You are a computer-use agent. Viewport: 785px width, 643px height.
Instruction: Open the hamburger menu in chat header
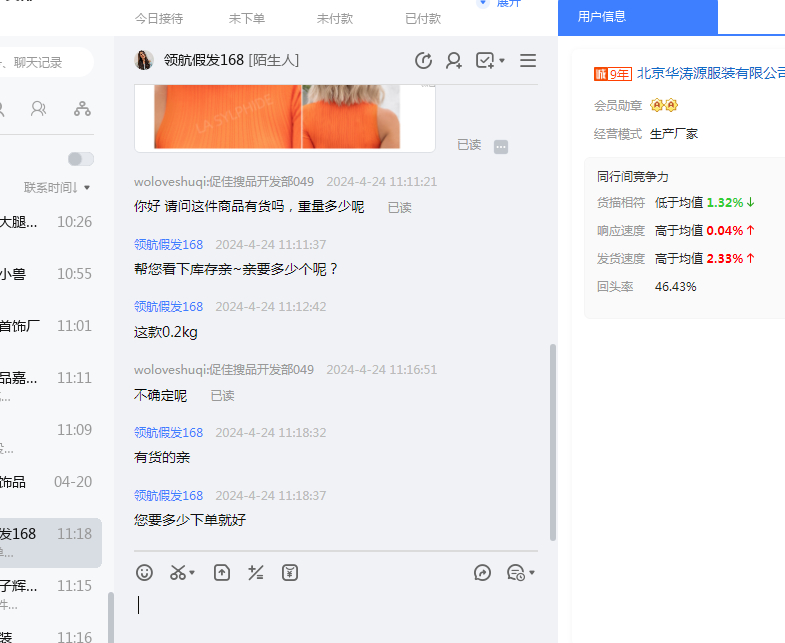pos(528,61)
